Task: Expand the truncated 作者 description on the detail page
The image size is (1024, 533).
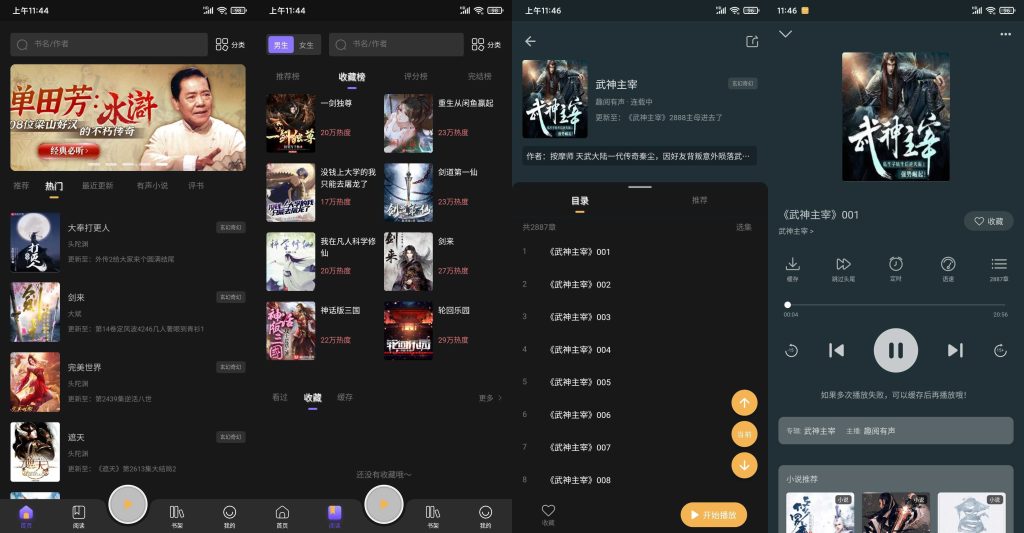Action: [639, 156]
